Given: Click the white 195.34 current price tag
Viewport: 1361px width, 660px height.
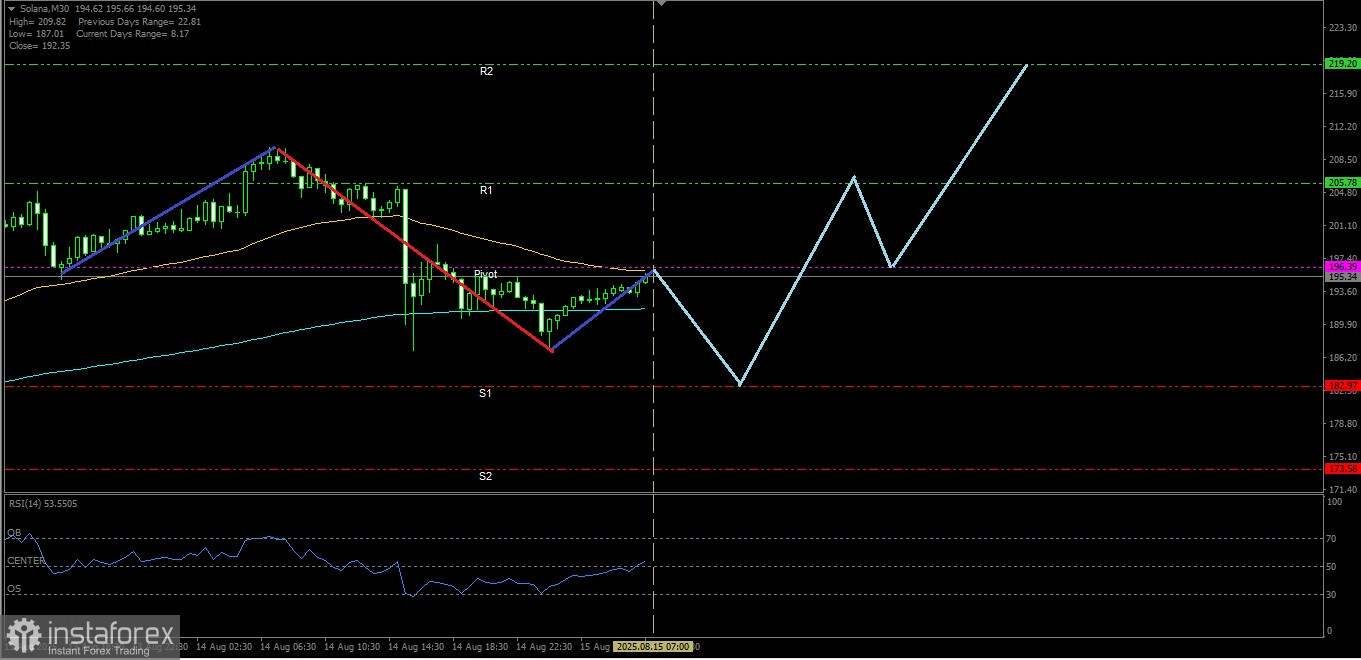Looking at the screenshot, I should click(1341, 277).
